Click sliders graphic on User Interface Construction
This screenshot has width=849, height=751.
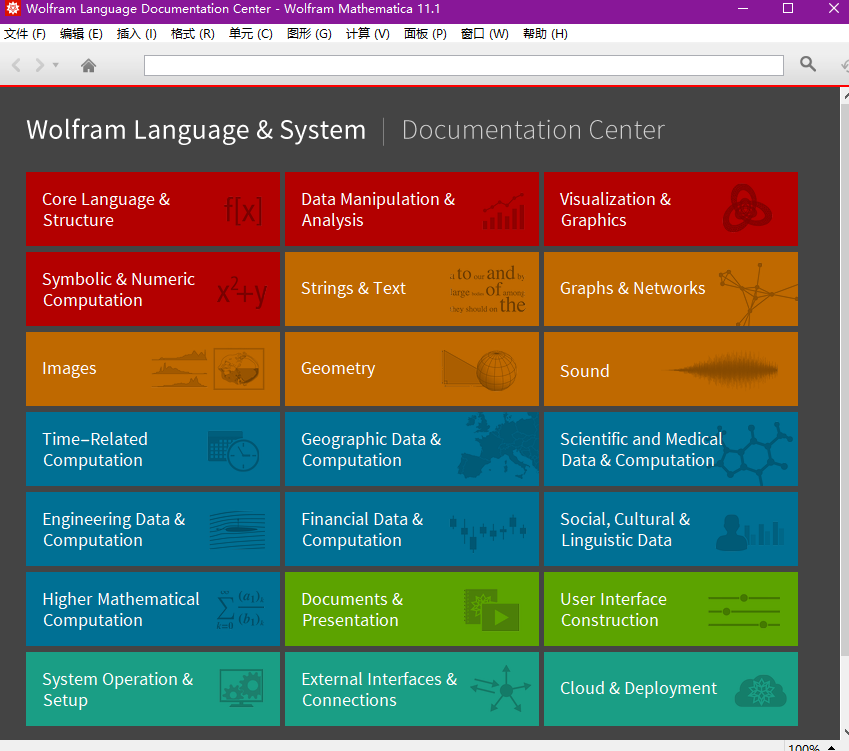pos(743,610)
